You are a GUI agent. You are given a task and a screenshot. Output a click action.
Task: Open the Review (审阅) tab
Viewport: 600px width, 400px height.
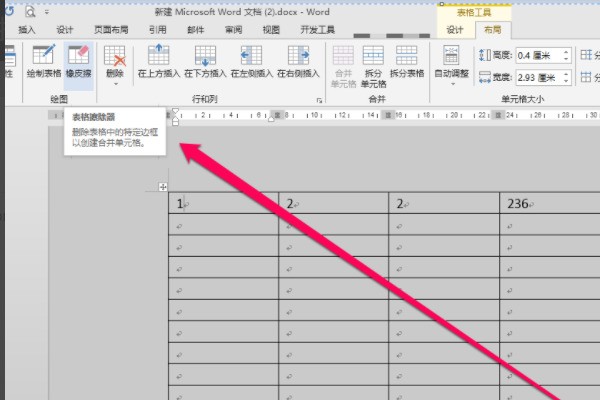click(x=233, y=30)
